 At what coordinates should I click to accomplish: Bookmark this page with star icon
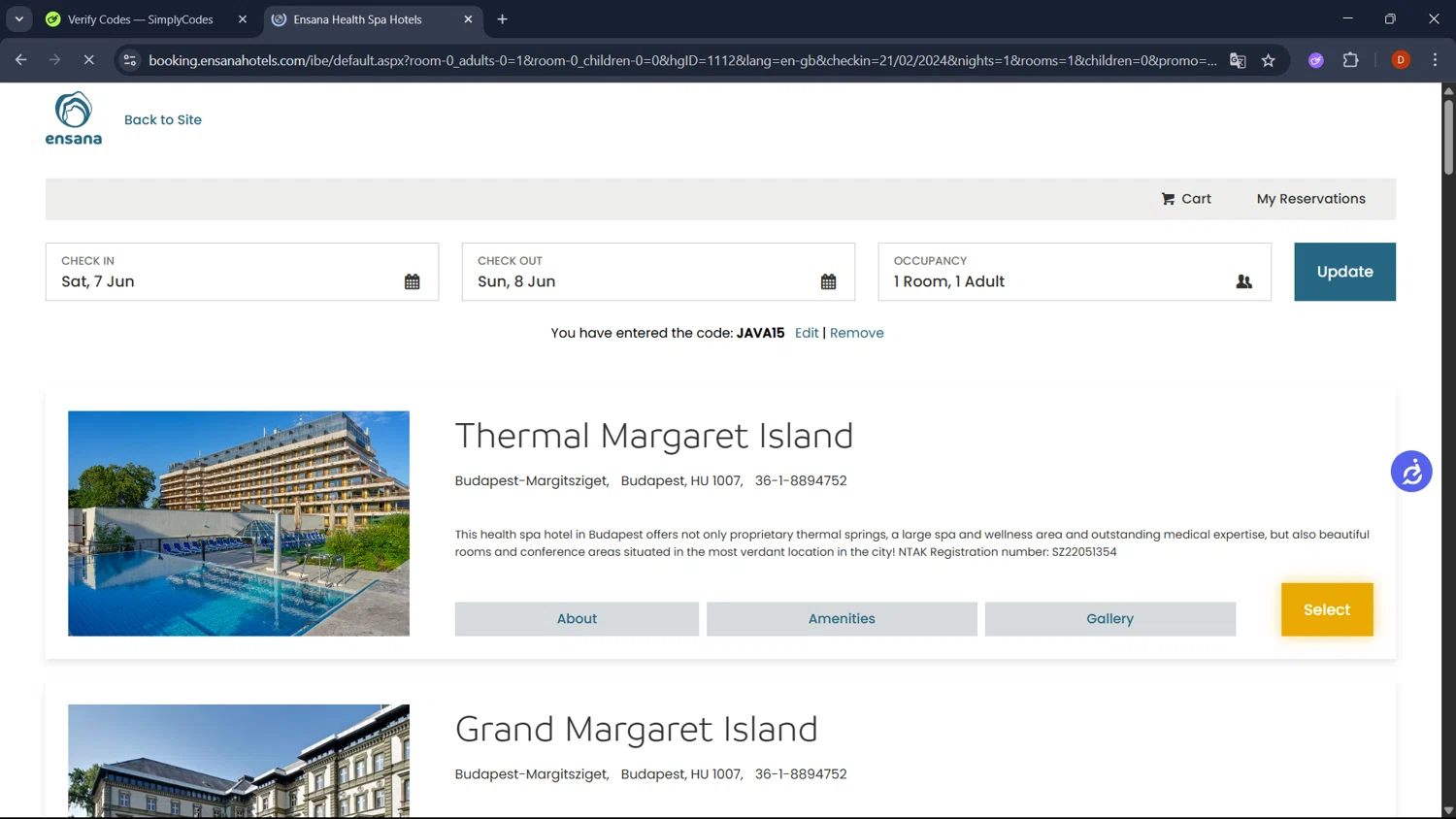[x=1268, y=60]
